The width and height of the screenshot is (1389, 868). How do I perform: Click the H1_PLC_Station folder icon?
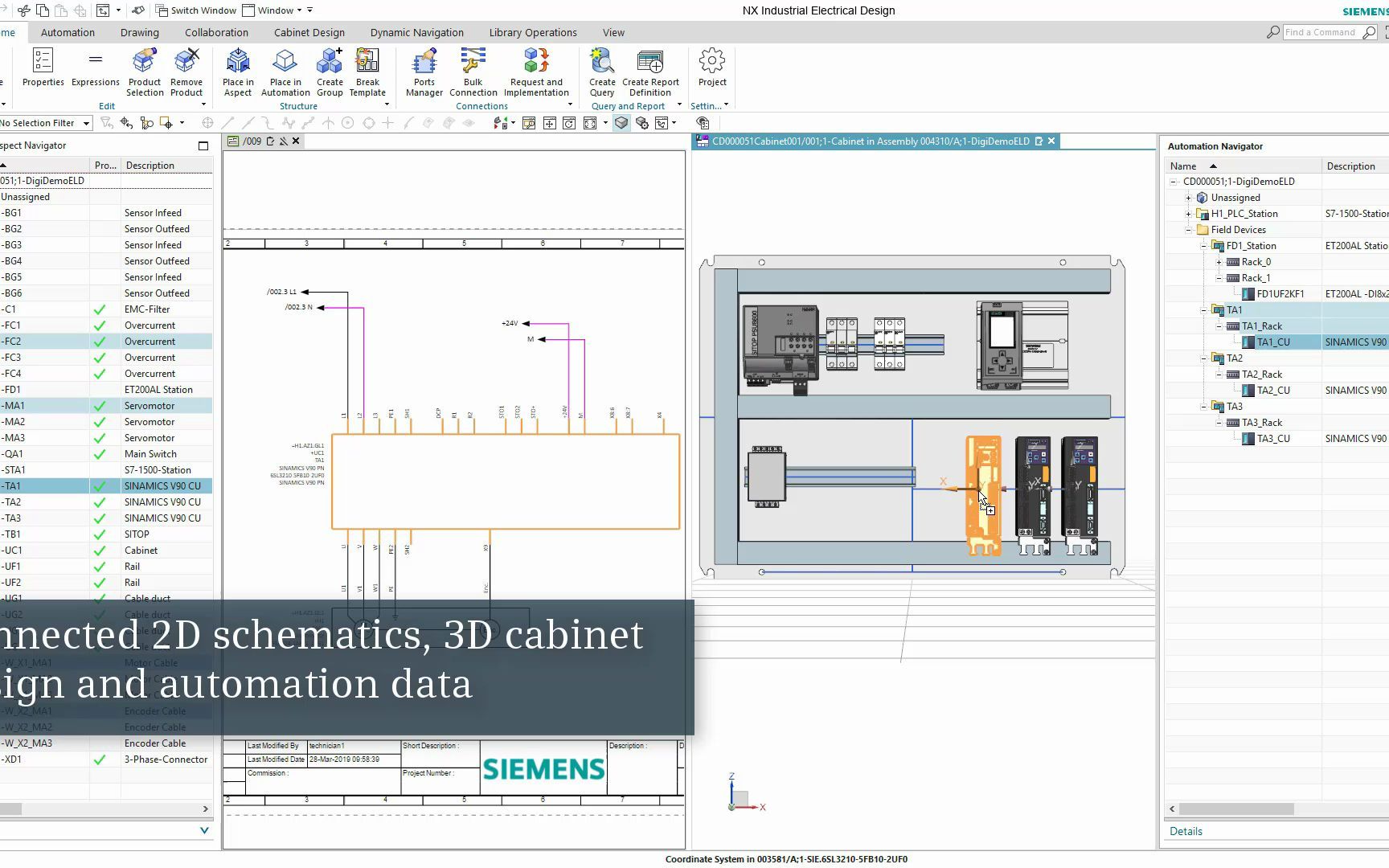pyautogui.click(x=1203, y=214)
